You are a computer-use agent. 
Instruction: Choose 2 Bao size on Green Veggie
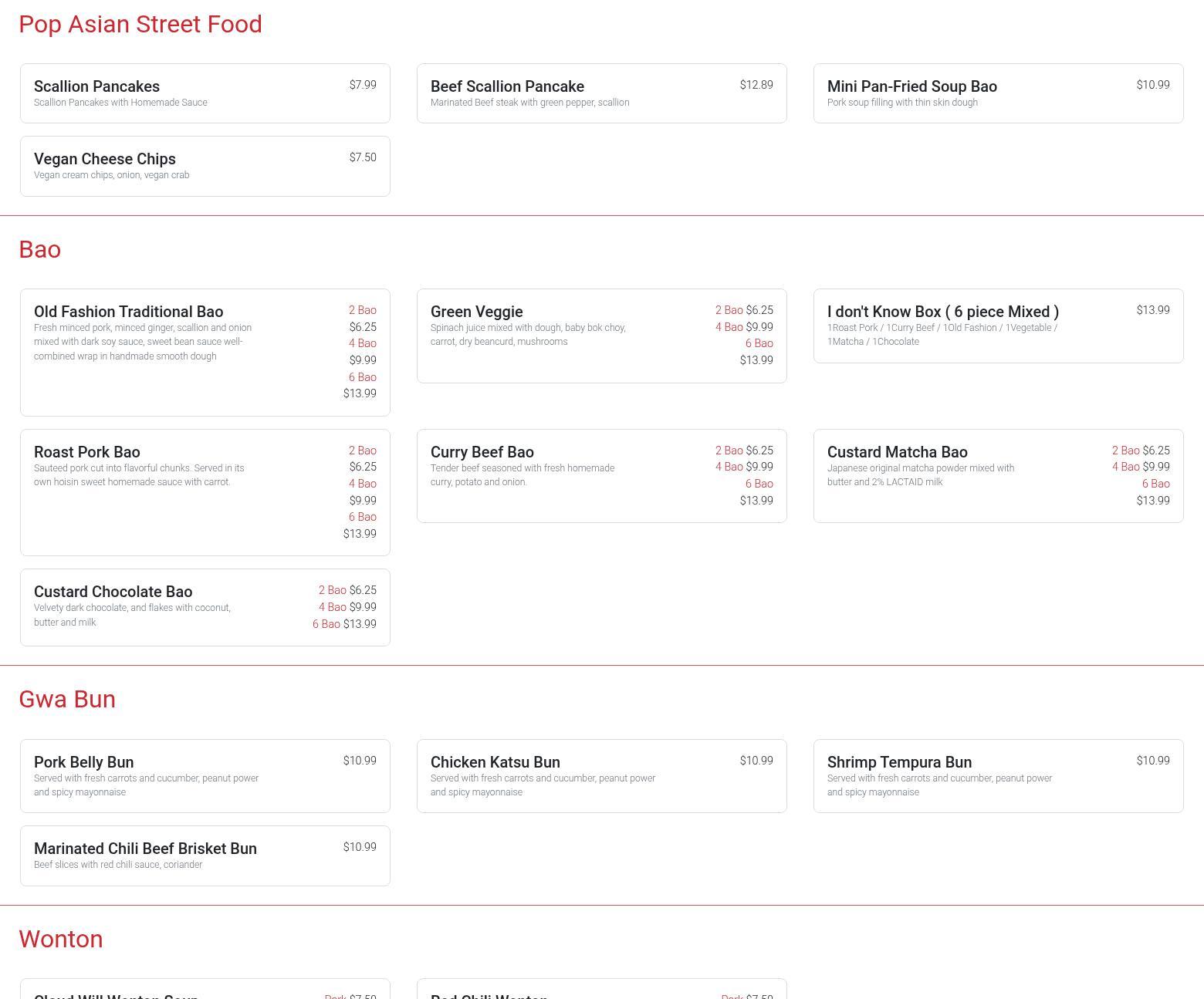point(729,310)
